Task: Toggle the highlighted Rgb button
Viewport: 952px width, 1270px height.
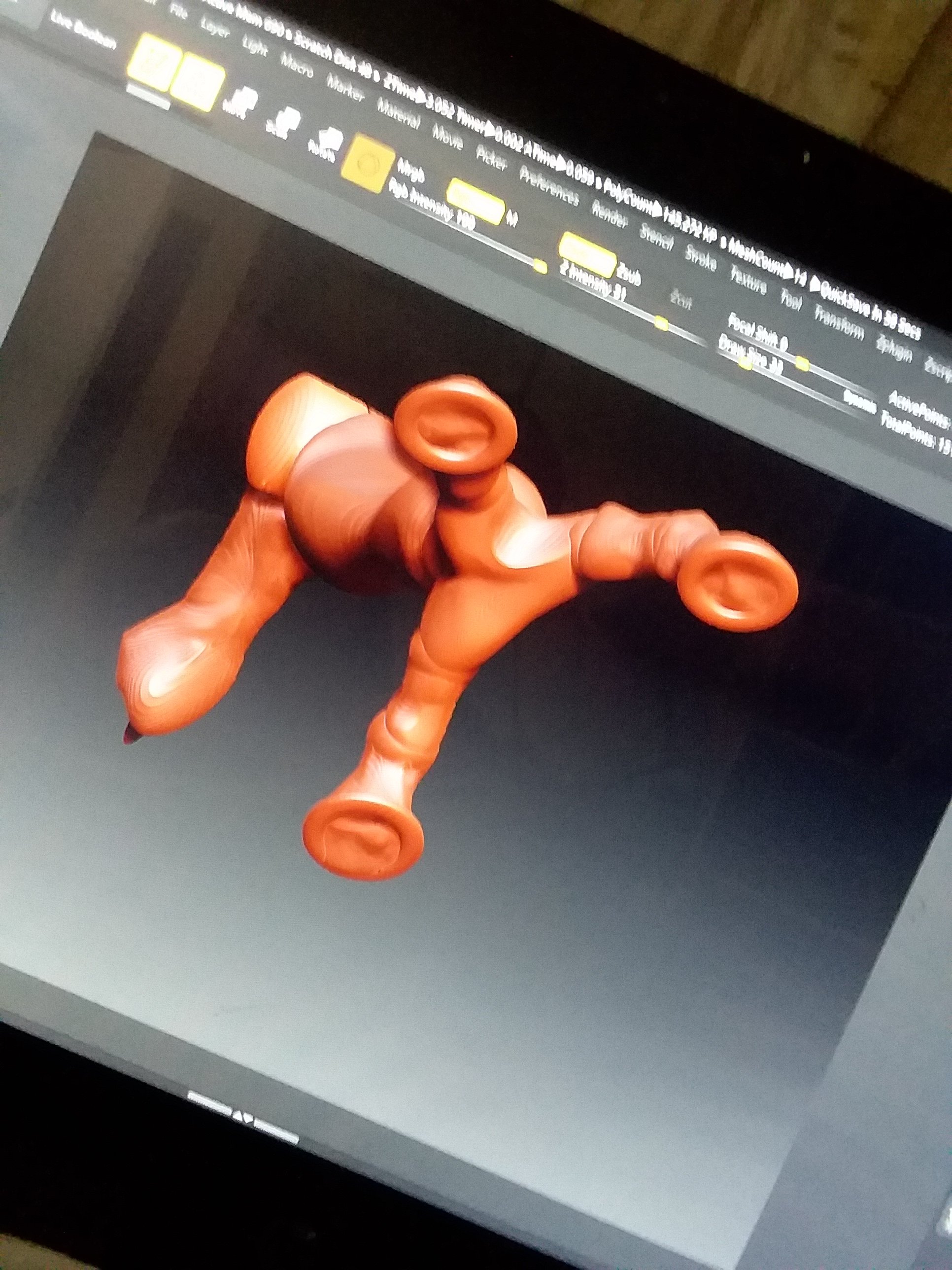Action: coord(476,201)
